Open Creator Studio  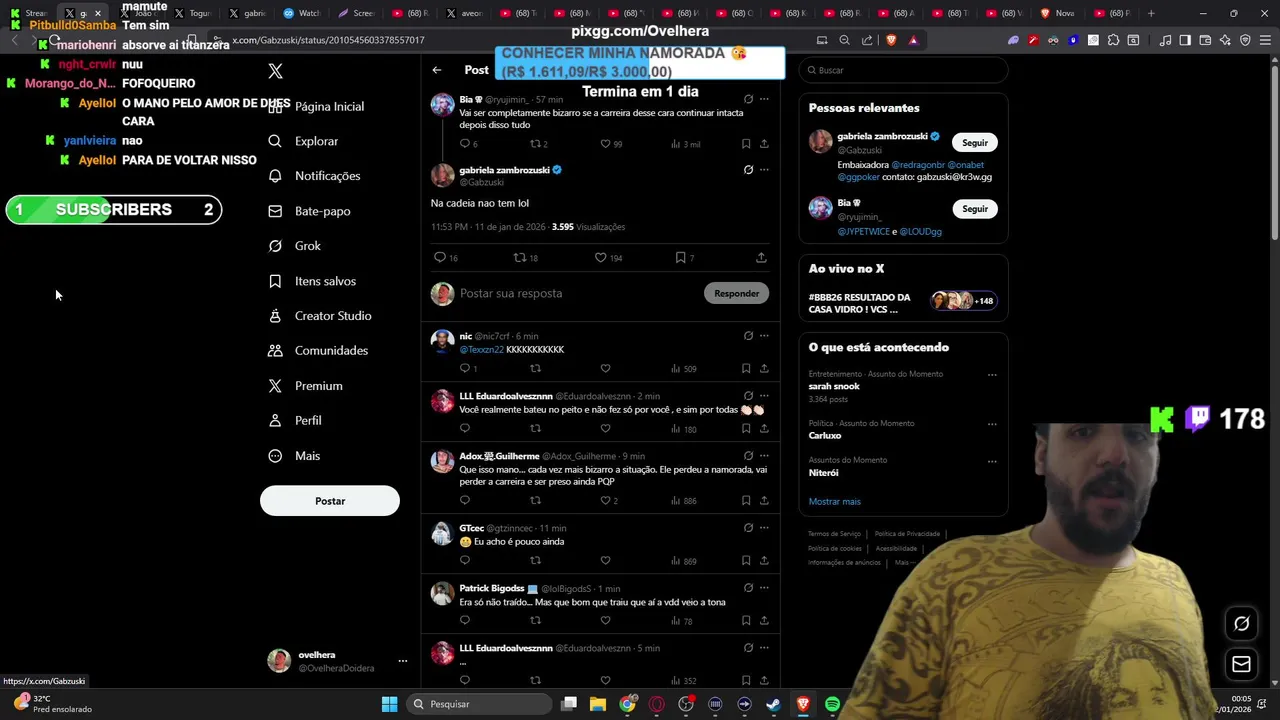pyautogui.click(x=320, y=316)
